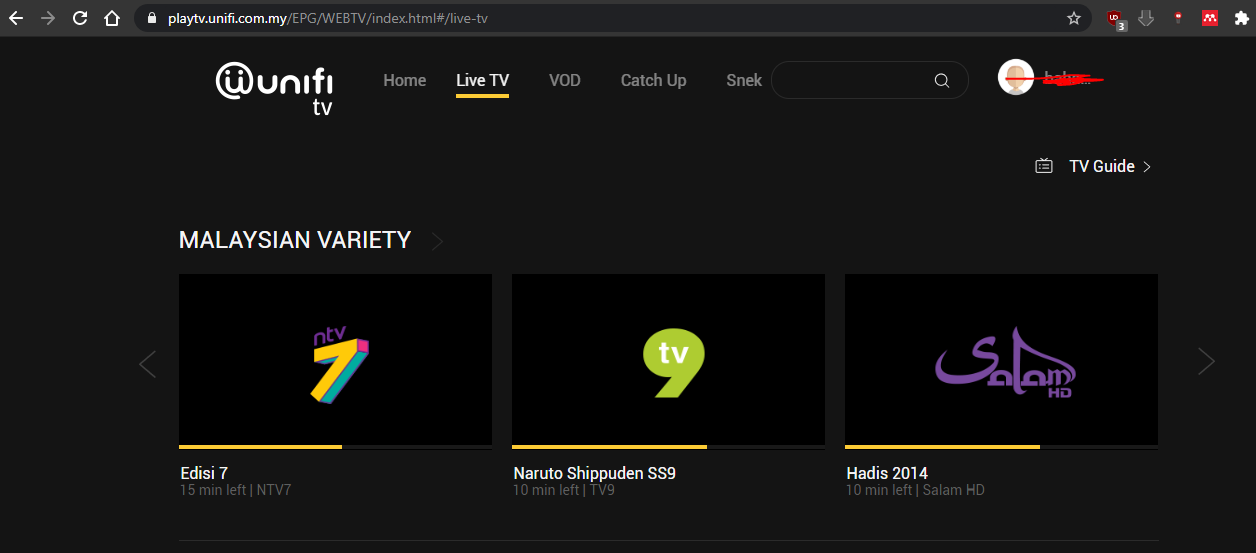
Task: Open the Home tab
Action: point(404,80)
